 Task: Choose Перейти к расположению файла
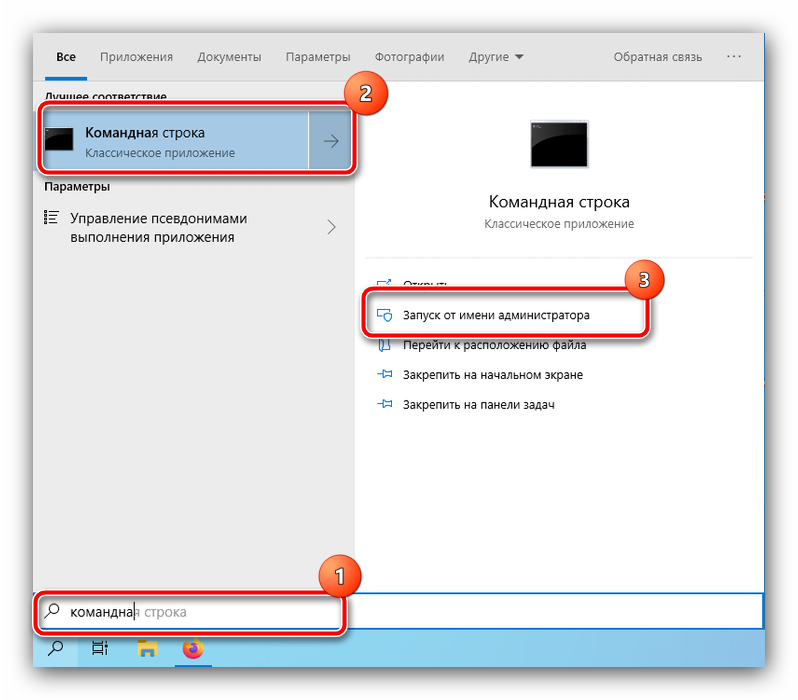coord(494,345)
